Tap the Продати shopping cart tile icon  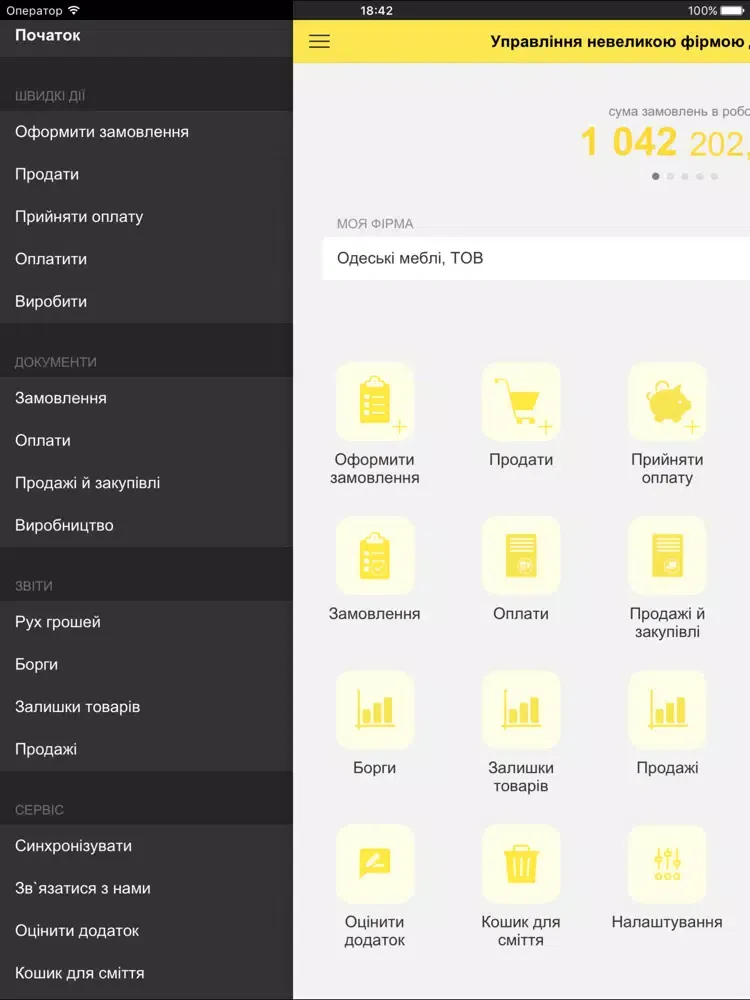(521, 402)
